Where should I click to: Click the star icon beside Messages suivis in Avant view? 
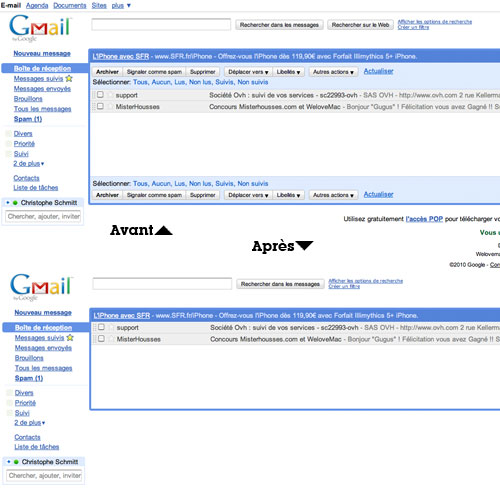tap(69, 79)
